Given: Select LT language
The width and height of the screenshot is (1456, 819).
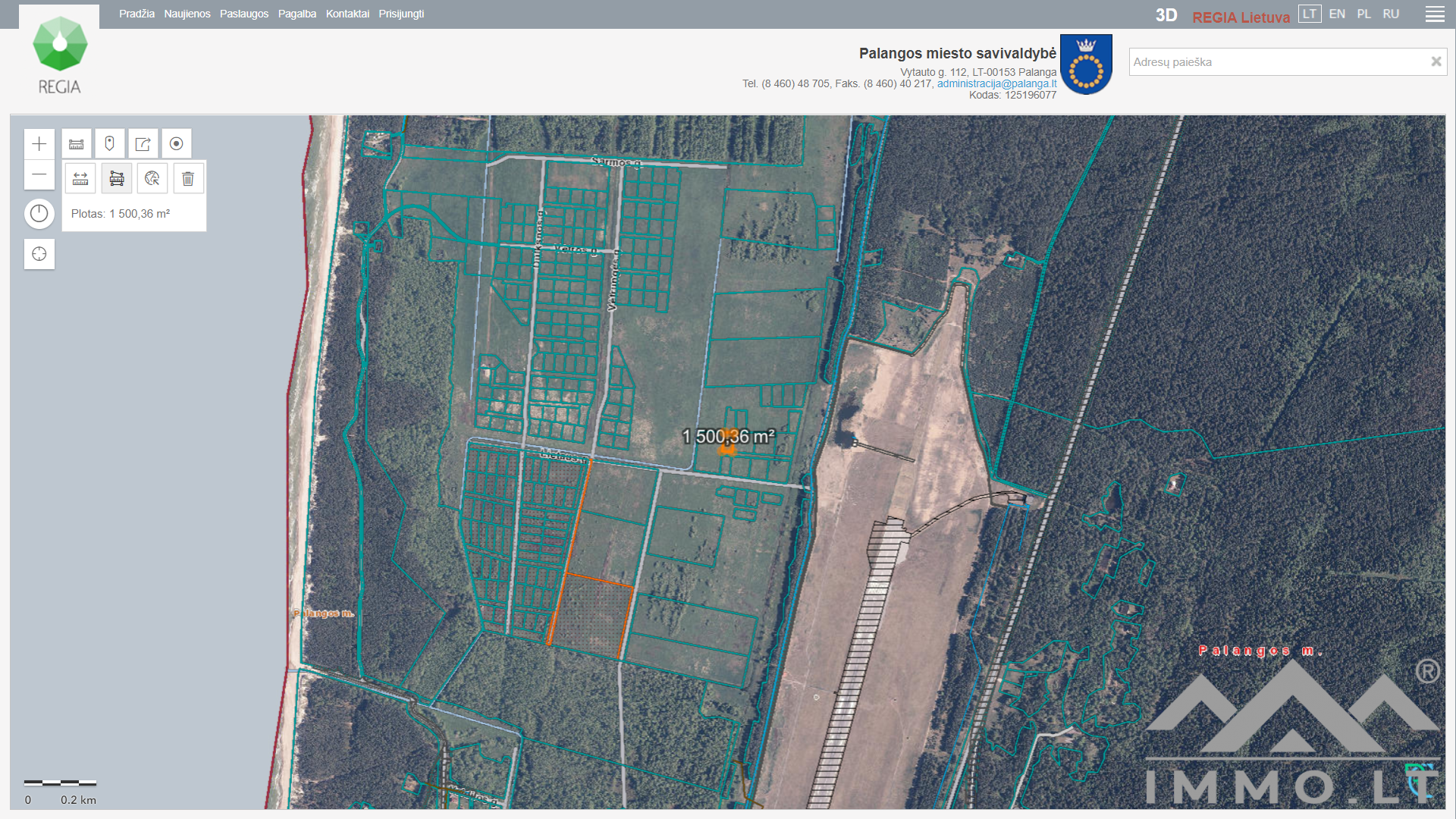Looking at the screenshot, I should tap(1310, 14).
